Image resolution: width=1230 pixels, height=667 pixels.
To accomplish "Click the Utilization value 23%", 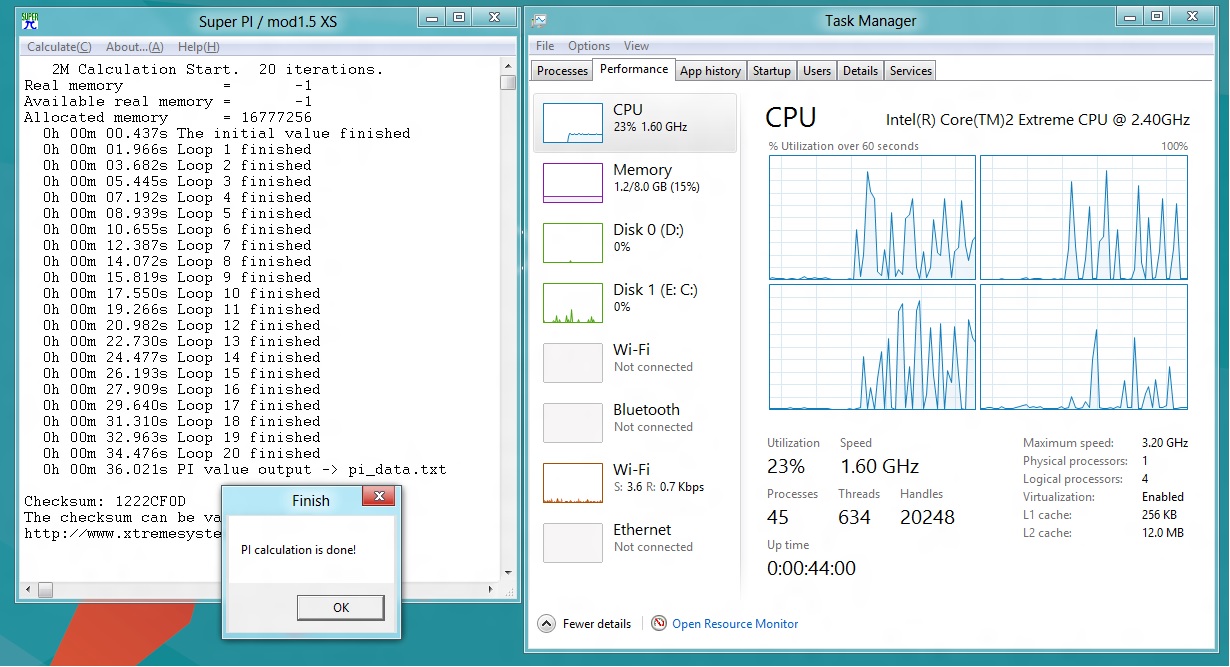I will pos(786,466).
